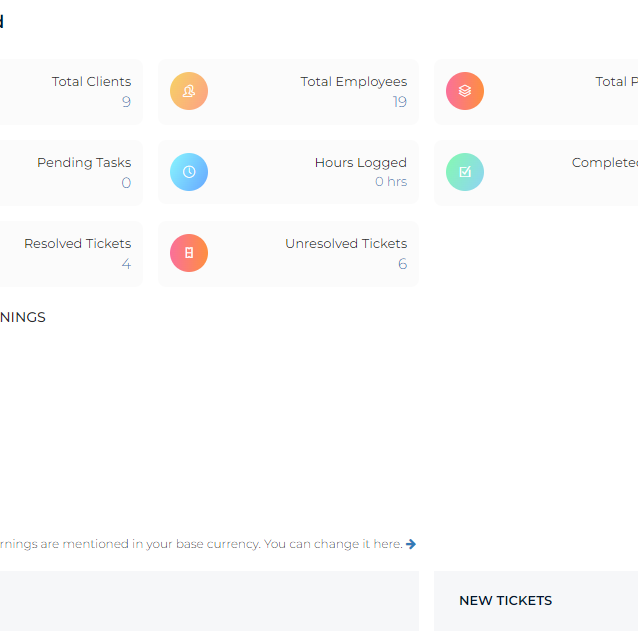Open the Resolved Tickets label
Viewport: 638px width, 638px height.
pyautogui.click(x=77, y=244)
